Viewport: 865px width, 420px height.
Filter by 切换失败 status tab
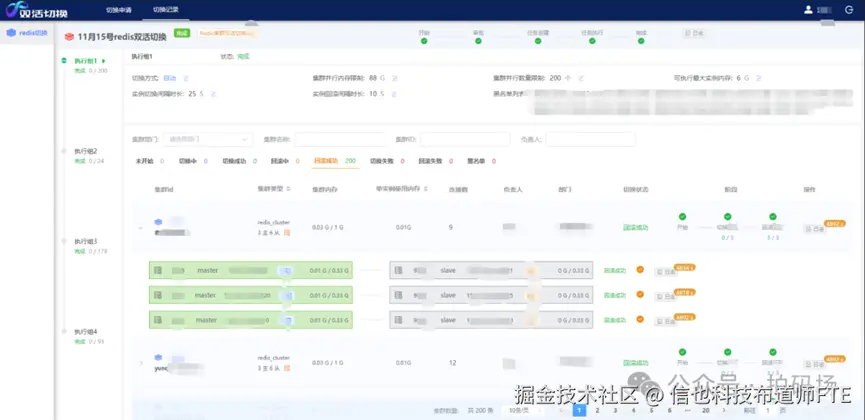tap(387, 161)
